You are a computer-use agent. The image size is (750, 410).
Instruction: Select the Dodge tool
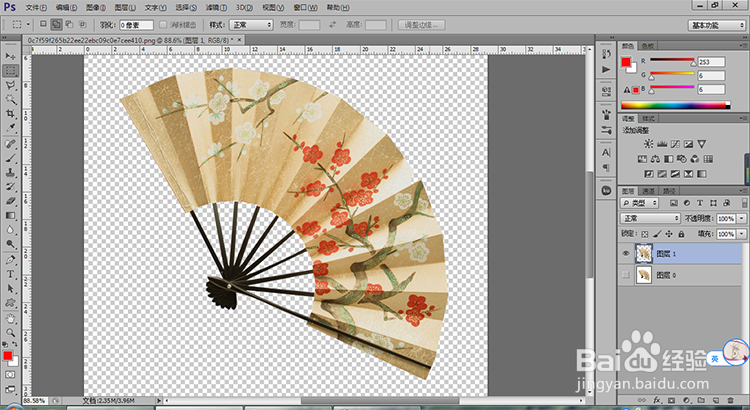[11, 244]
